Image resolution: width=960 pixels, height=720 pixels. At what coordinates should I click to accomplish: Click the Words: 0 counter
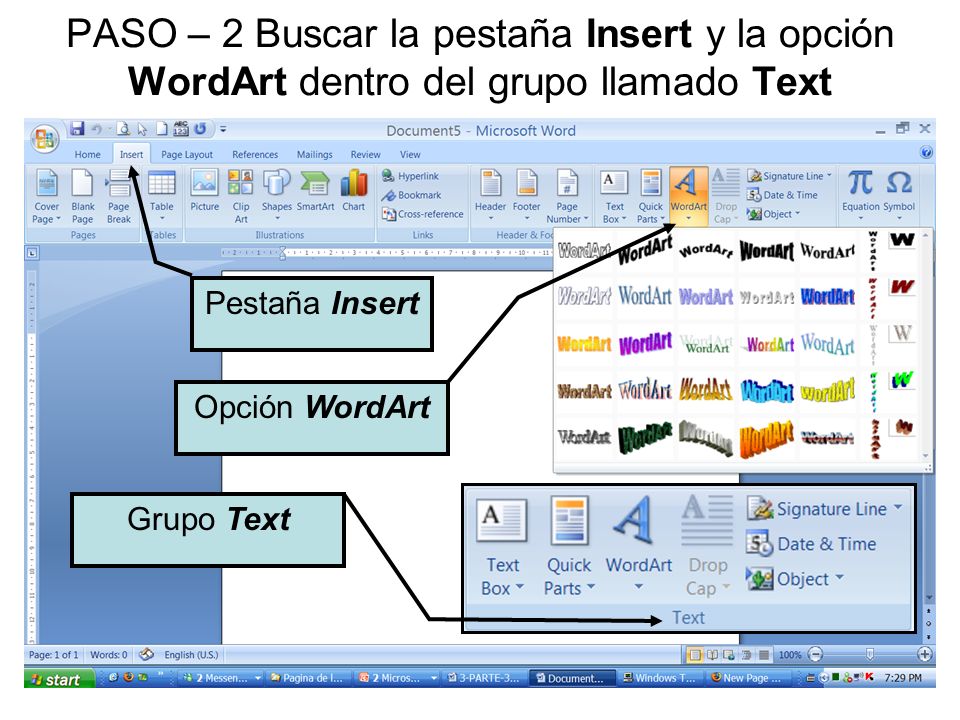point(109,654)
